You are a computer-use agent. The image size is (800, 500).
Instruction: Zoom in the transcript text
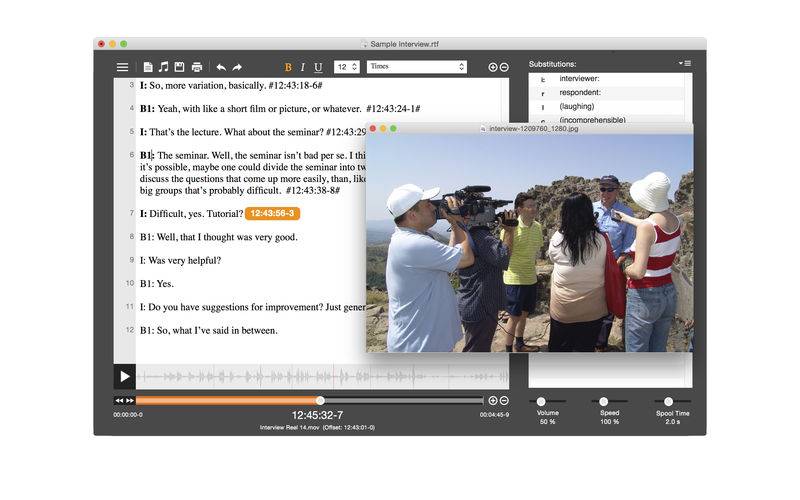tap(492, 67)
